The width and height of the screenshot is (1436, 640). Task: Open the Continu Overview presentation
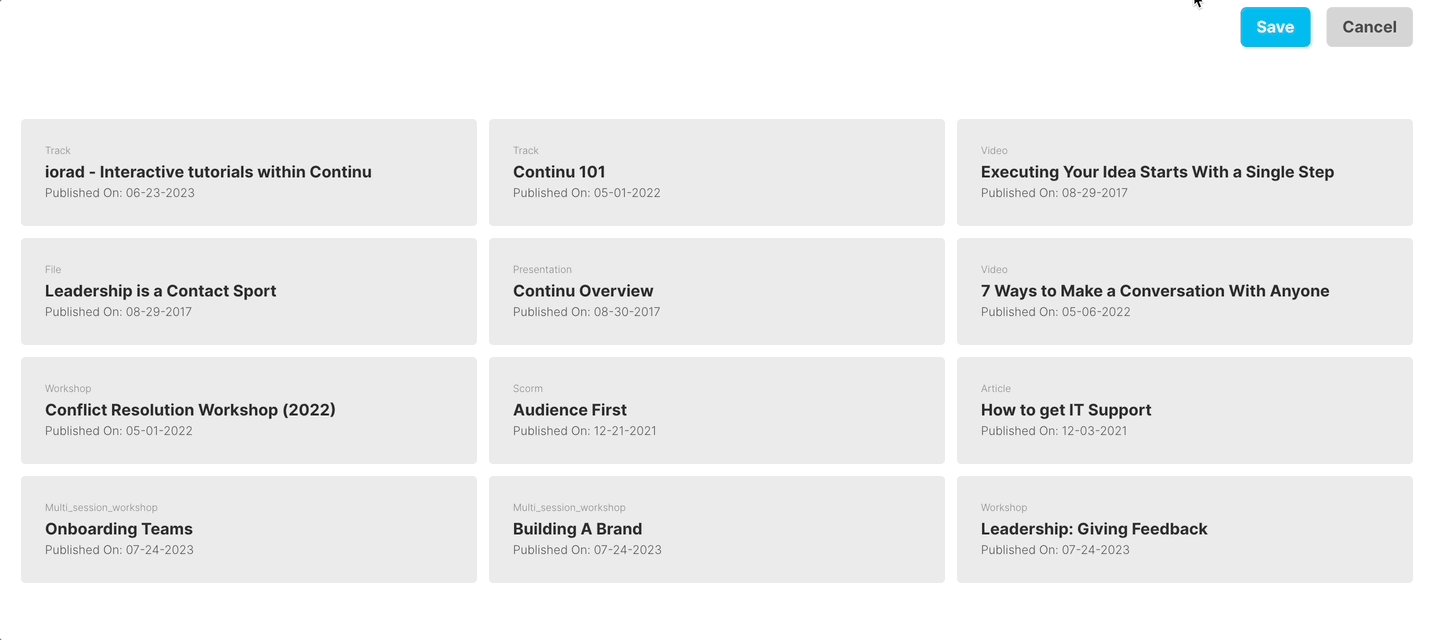716,291
